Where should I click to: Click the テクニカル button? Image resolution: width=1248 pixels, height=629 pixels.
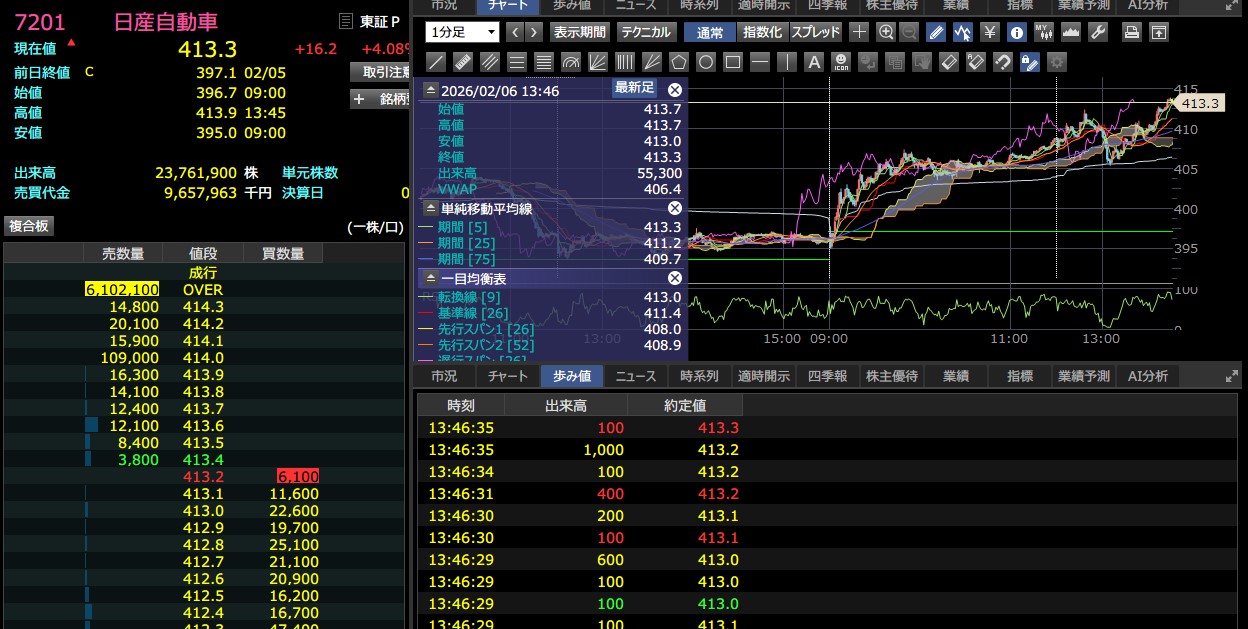point(646,32)
